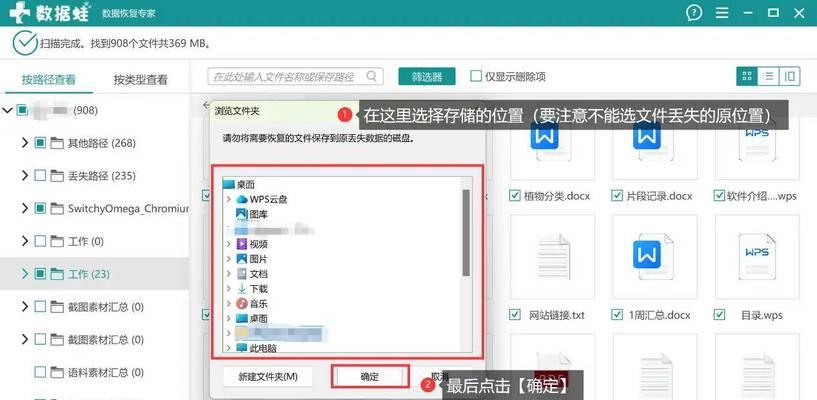
Task: Uncheck 片段记录.docx file checkbox
Action: click(x=617, y=196)
